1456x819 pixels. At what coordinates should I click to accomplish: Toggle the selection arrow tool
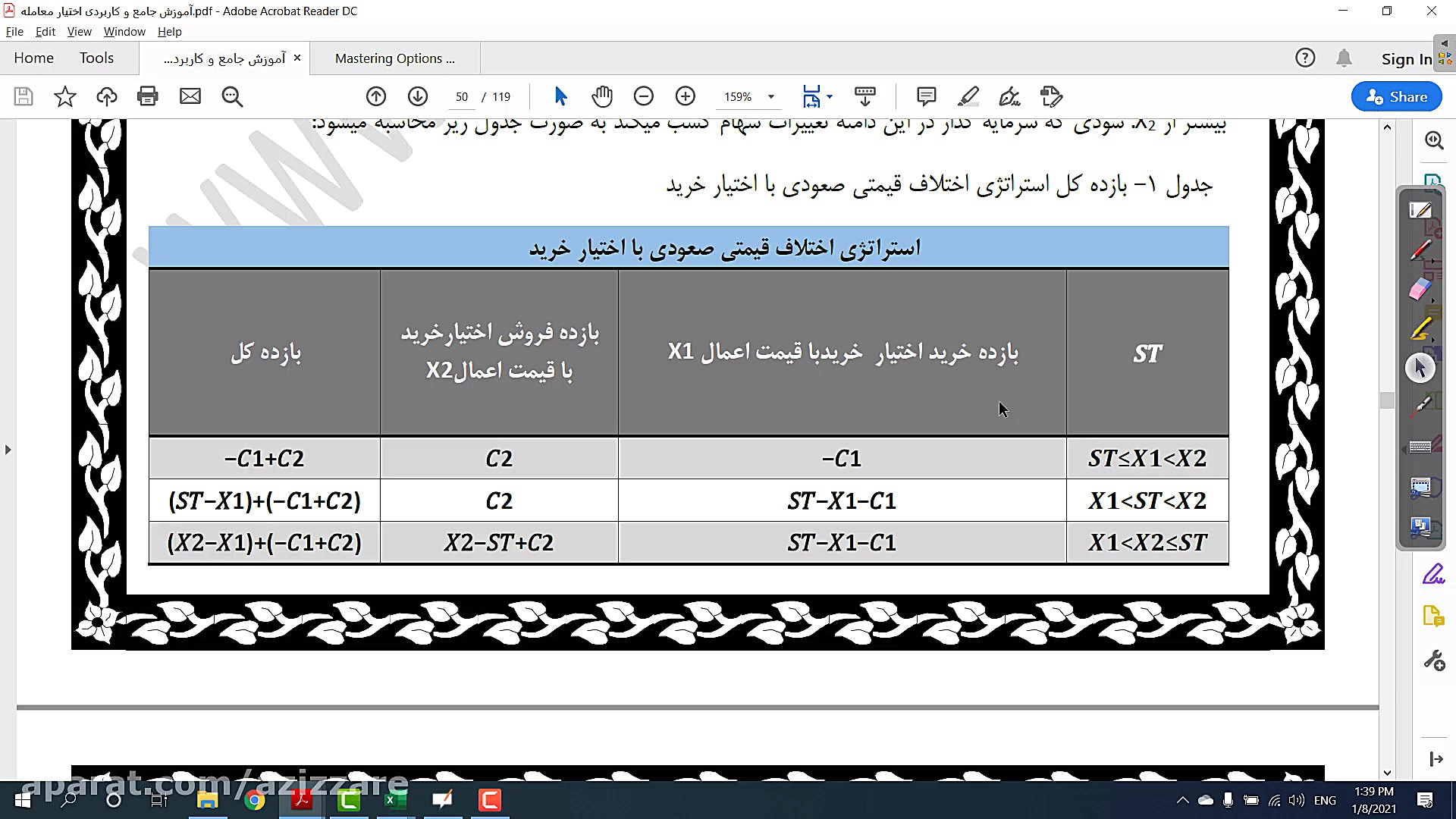tap(560, 96)
